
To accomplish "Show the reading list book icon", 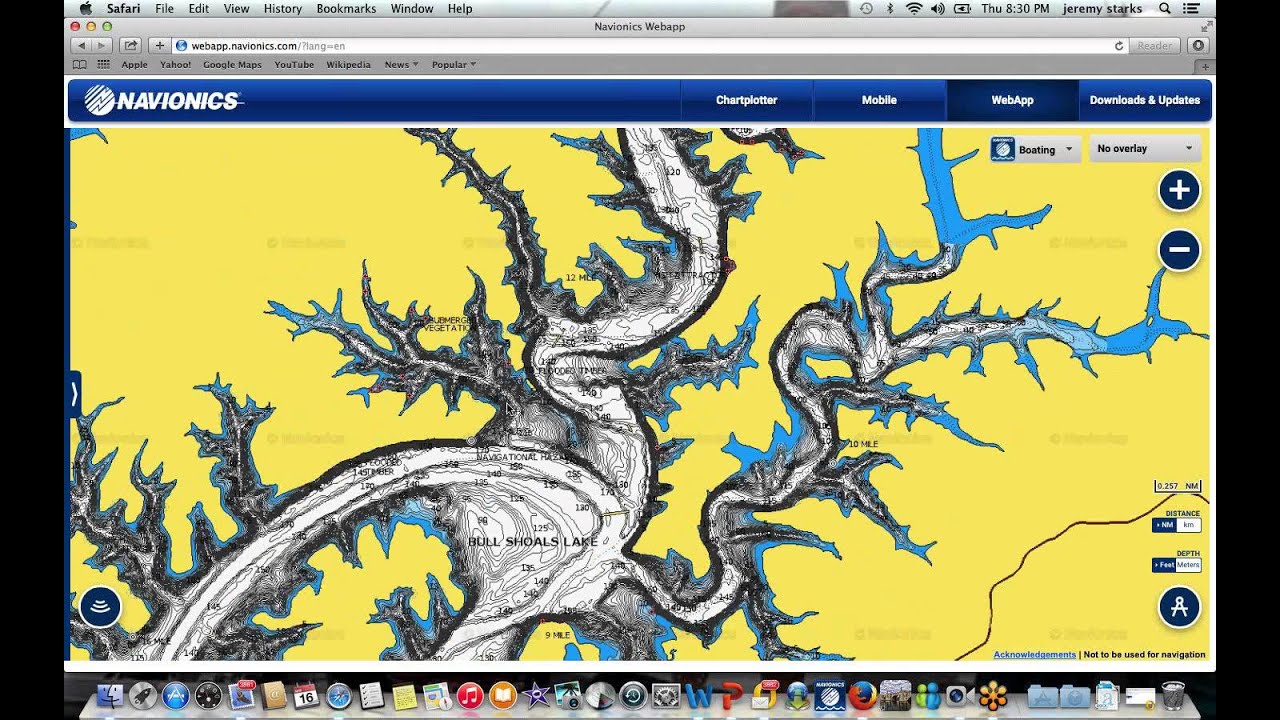I will point(80,64).
